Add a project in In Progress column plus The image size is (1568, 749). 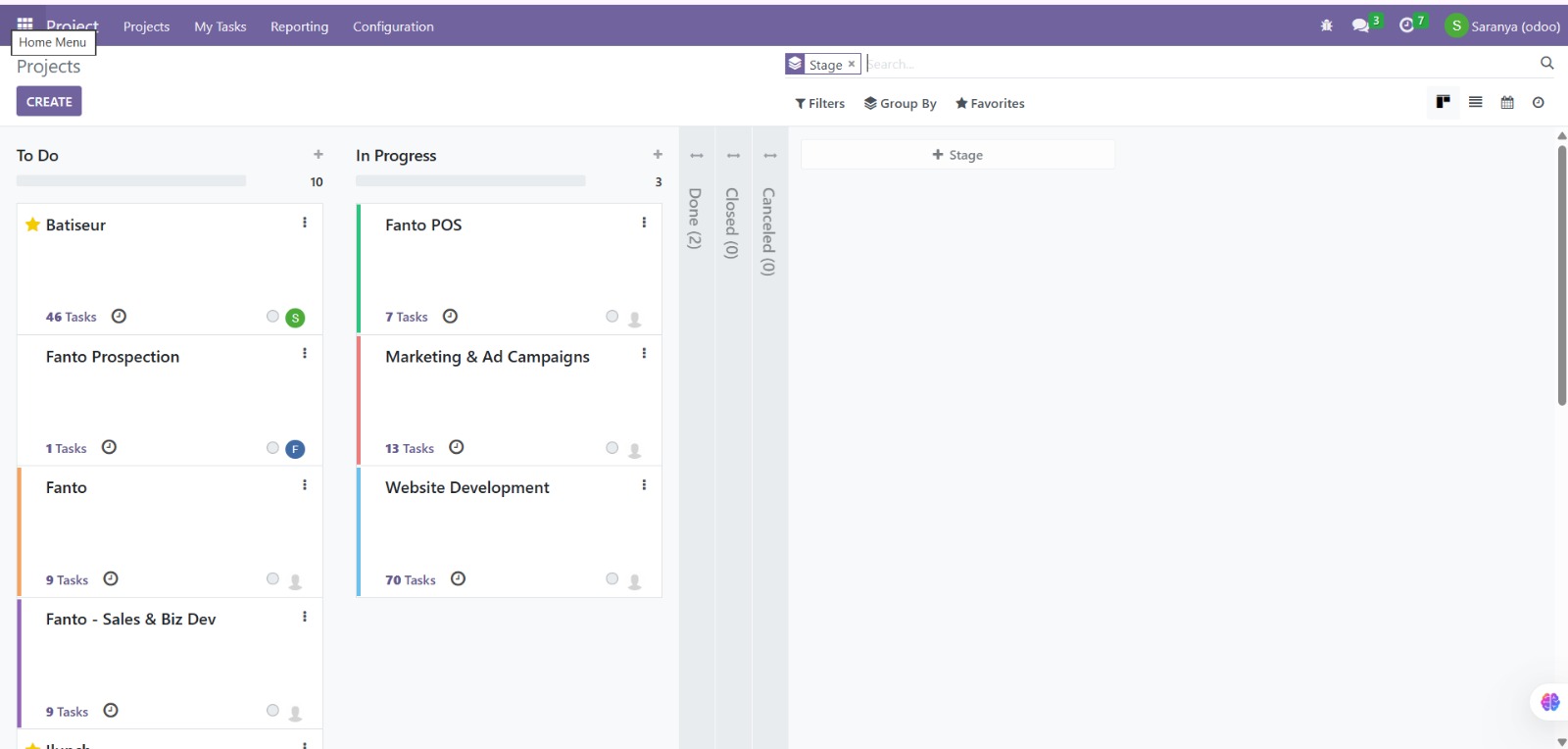point(658,154)
